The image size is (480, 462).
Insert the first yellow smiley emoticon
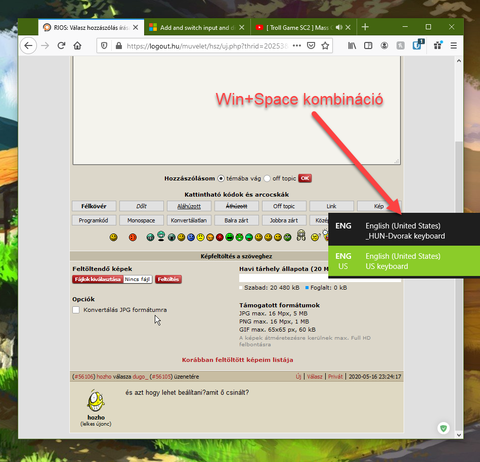[x=114, y=237]
